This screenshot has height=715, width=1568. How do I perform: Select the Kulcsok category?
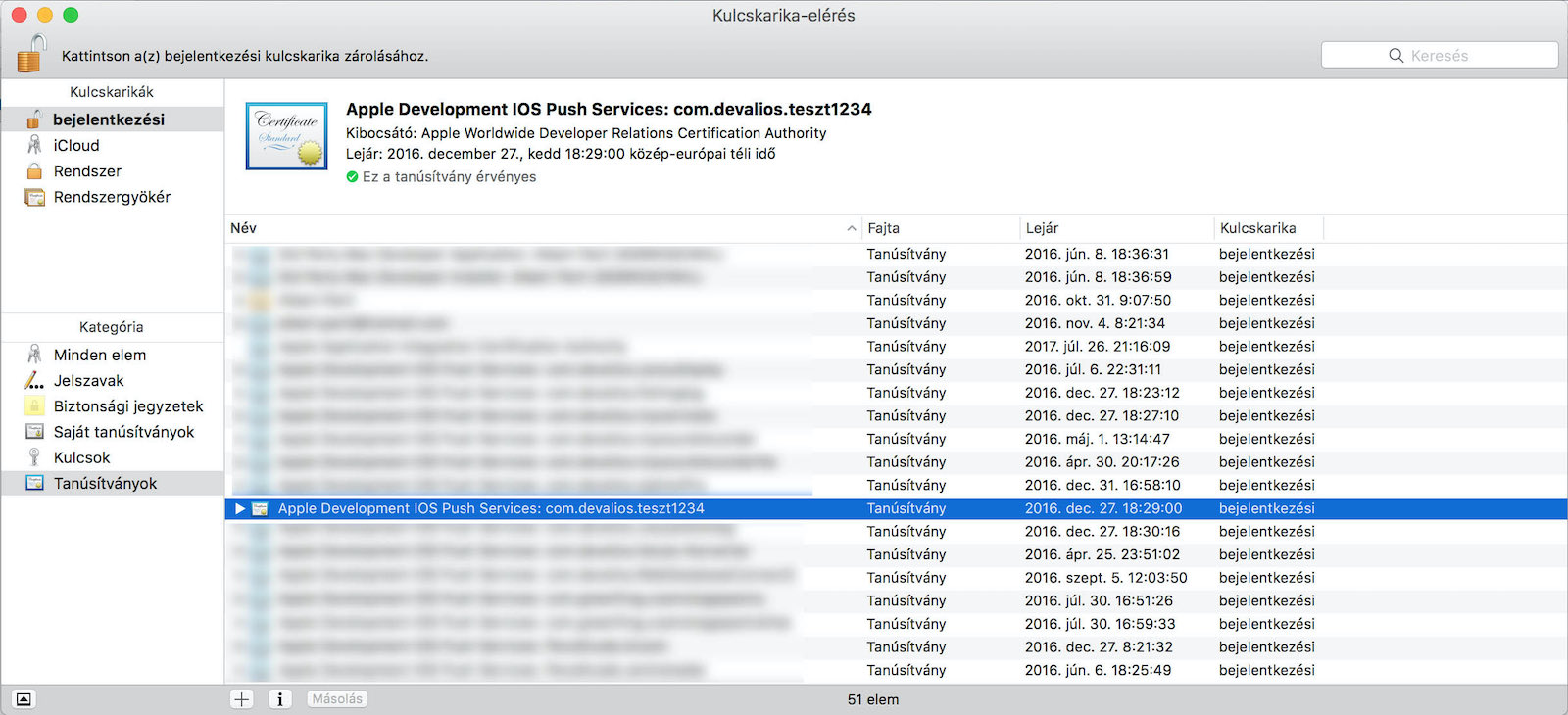[81, 457]
